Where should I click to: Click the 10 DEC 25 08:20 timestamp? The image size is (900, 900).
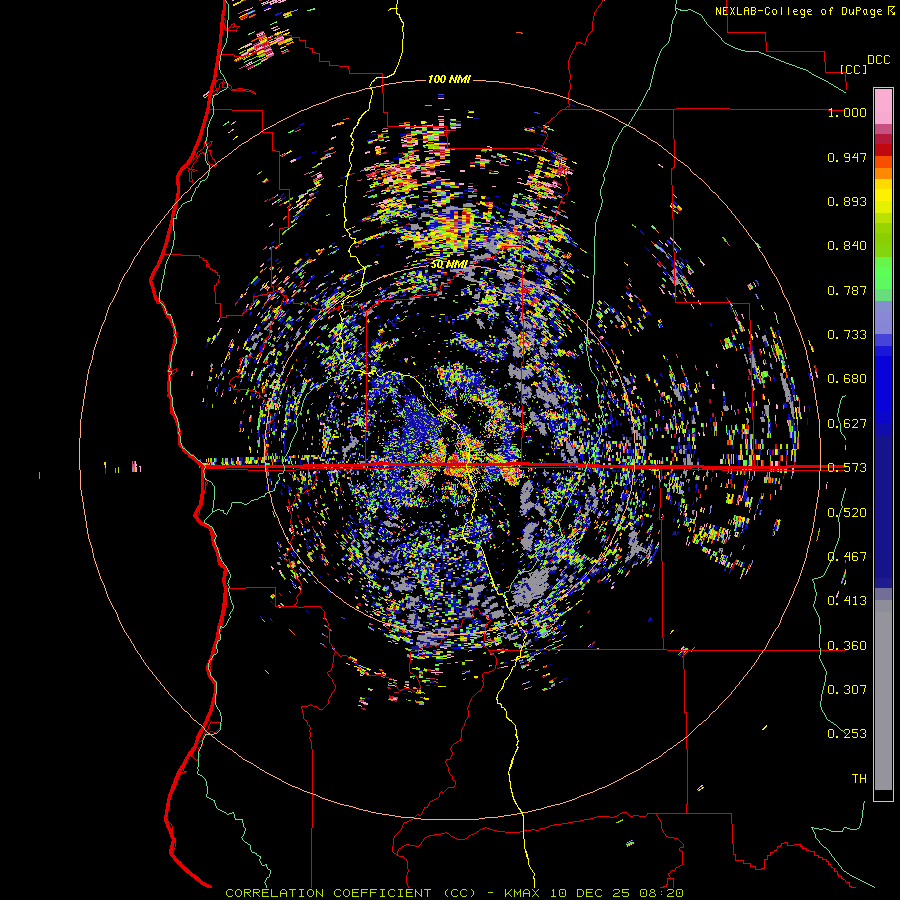pyautogui.click(x=617, y=893)
